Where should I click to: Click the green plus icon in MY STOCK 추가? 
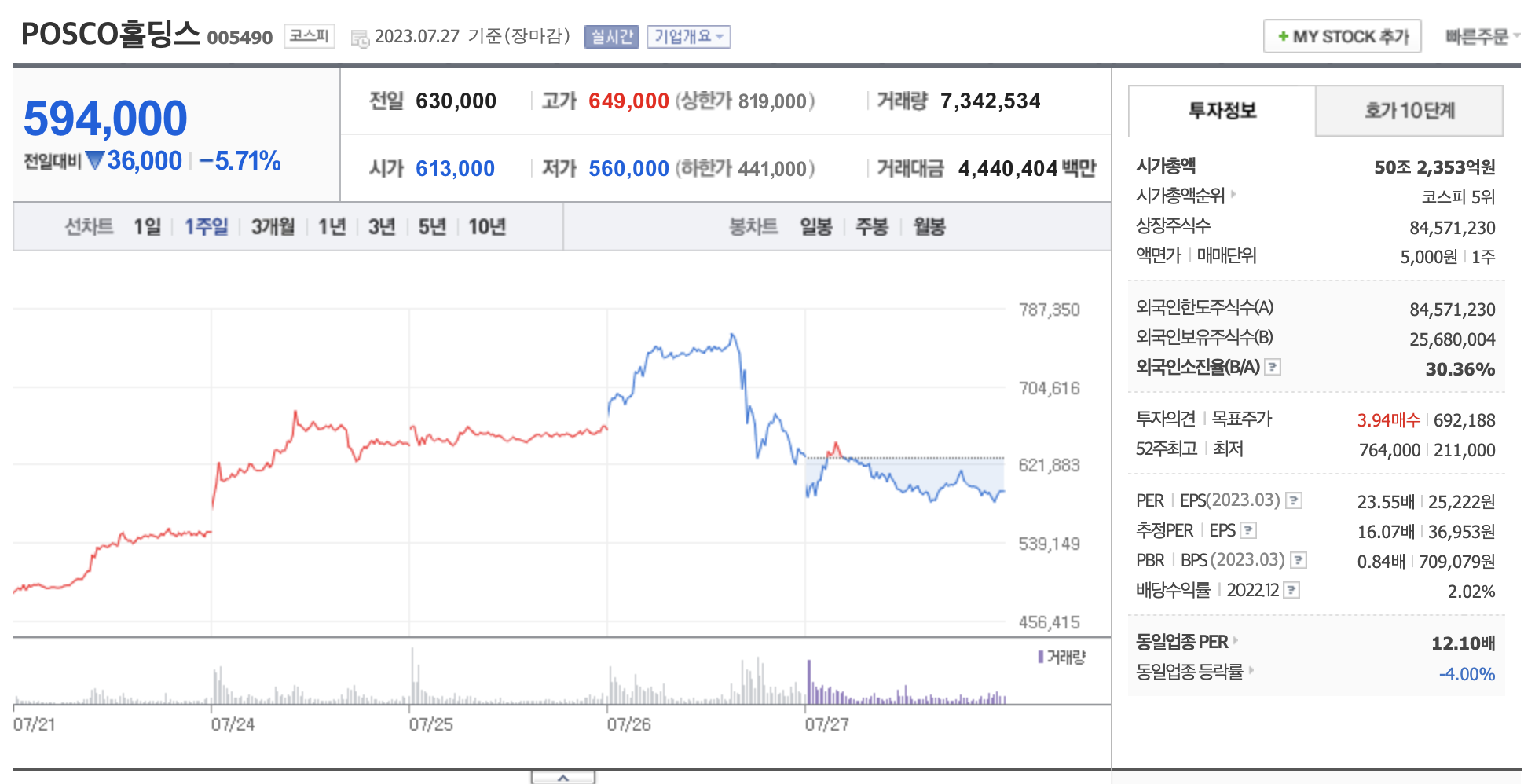click(1283, 37)
